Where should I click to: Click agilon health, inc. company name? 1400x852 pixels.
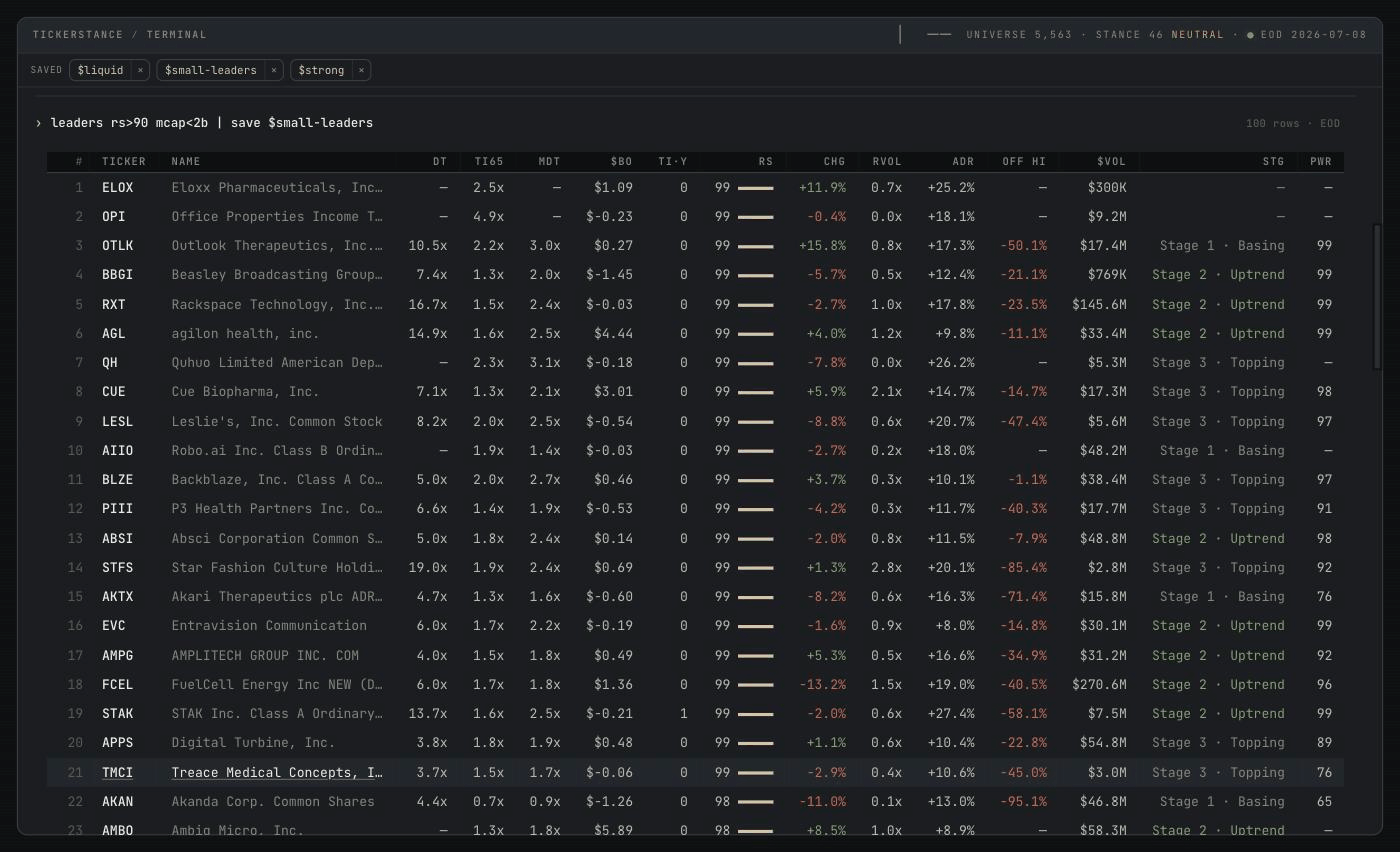point(245,333)
